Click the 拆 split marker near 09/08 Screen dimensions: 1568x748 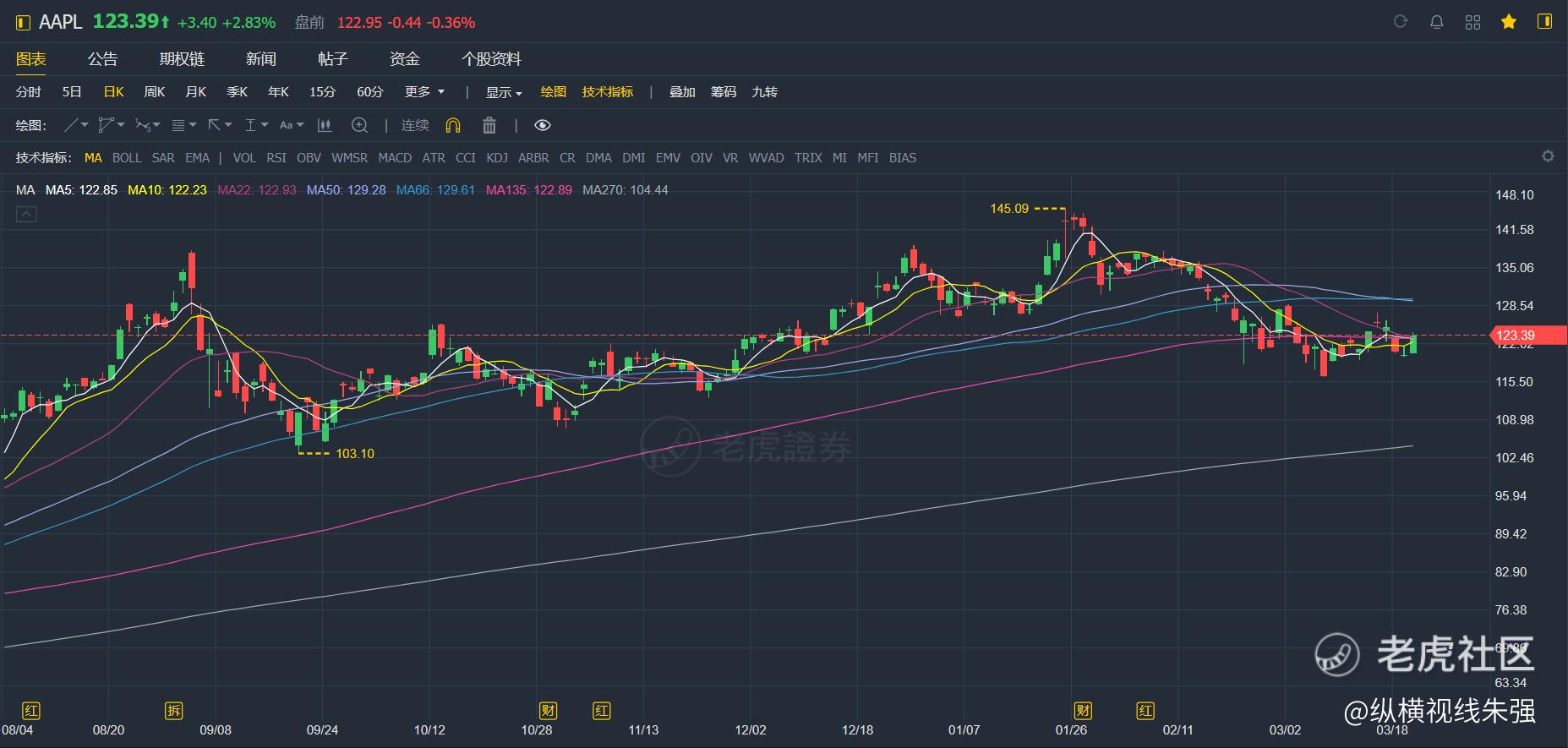click(173, 710)
